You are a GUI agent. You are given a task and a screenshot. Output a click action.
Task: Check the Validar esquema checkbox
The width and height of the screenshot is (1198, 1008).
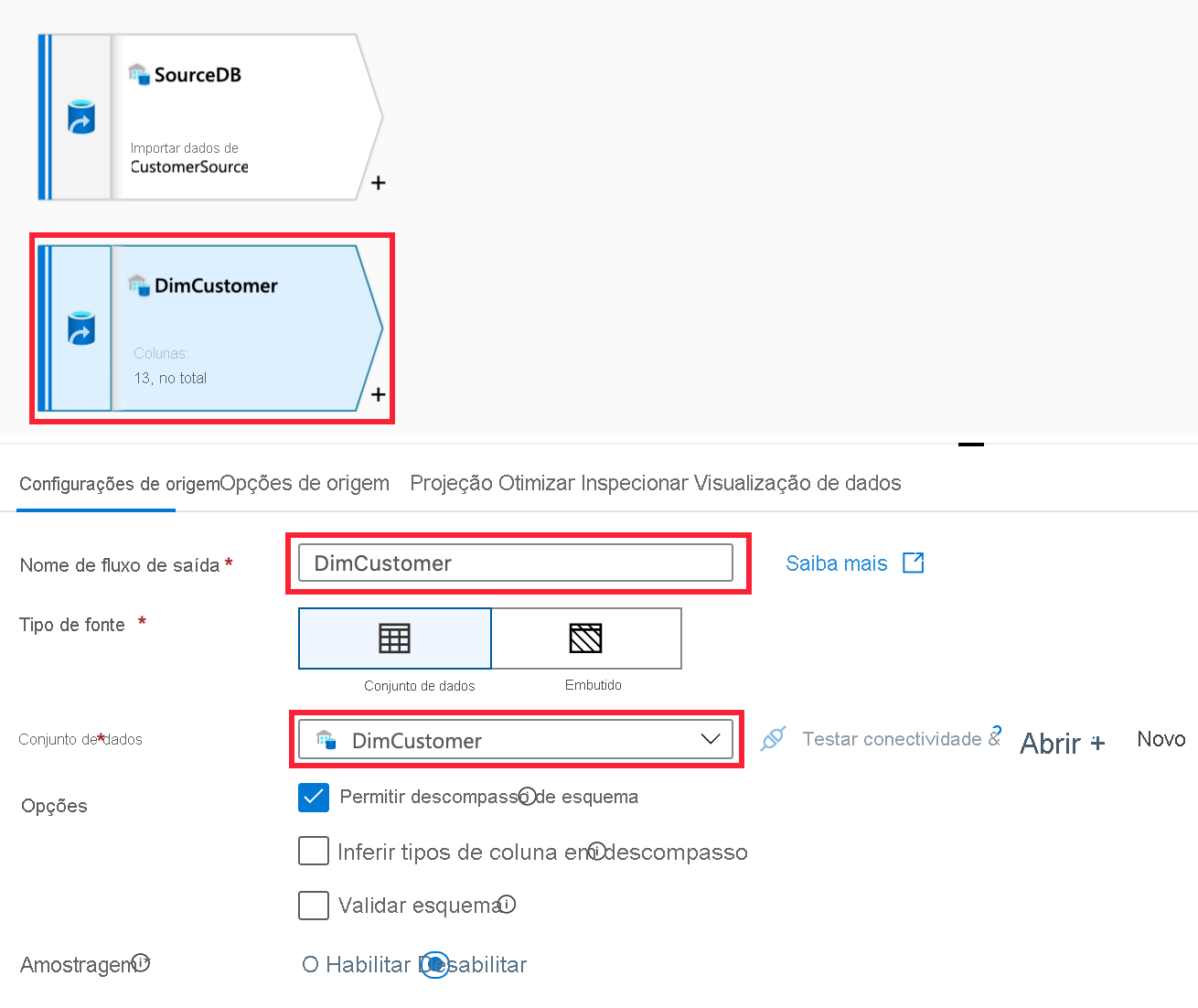(313, 905)
